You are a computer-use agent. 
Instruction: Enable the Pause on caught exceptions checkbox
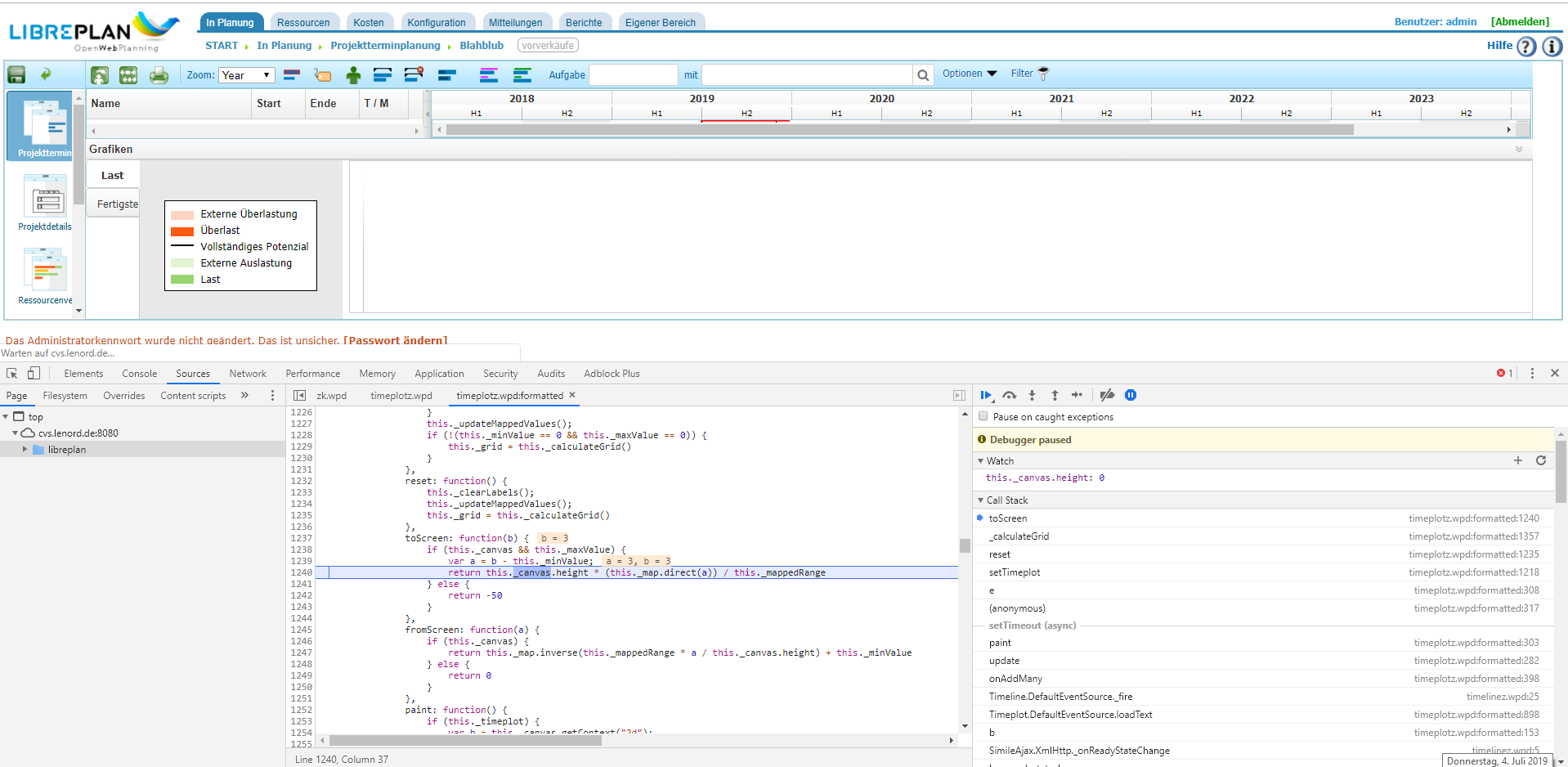pos(983,416)
